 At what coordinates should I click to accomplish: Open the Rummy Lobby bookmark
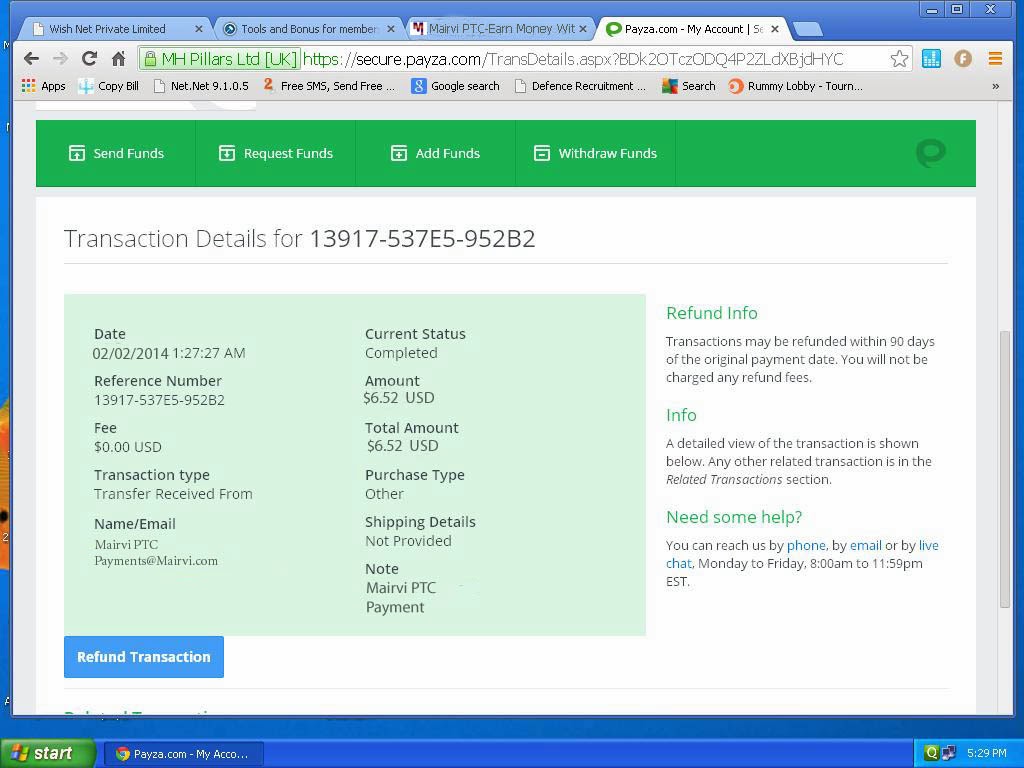[x=795, y=86]
